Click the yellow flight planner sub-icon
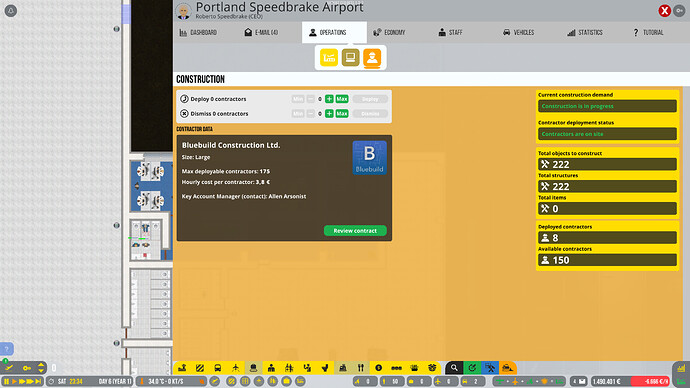This screenshot has width=690, height=388. pyautogui.click(x=329, y=58)
